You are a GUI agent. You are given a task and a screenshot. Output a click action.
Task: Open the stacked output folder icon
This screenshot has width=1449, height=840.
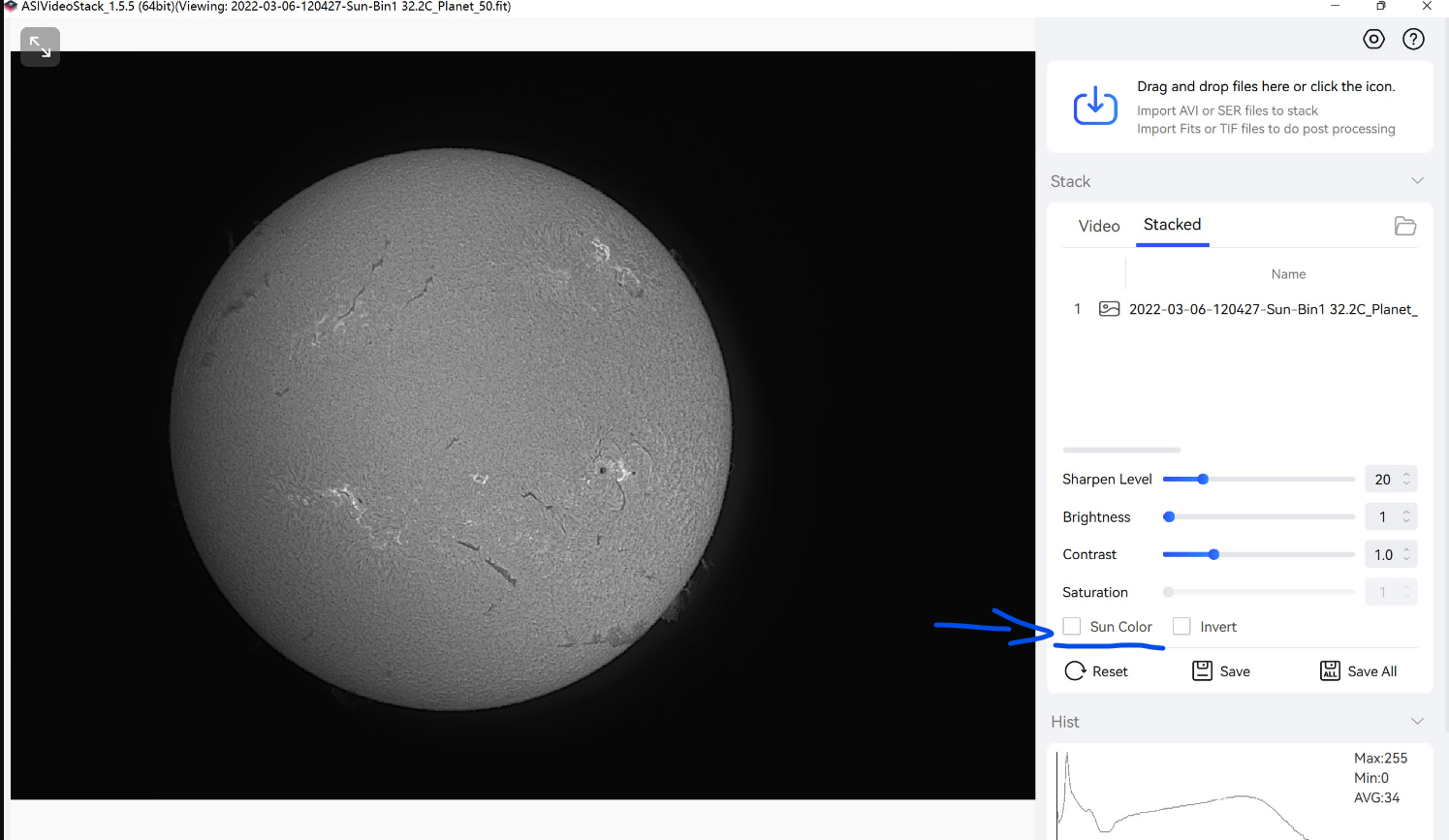coord(1405,226)
